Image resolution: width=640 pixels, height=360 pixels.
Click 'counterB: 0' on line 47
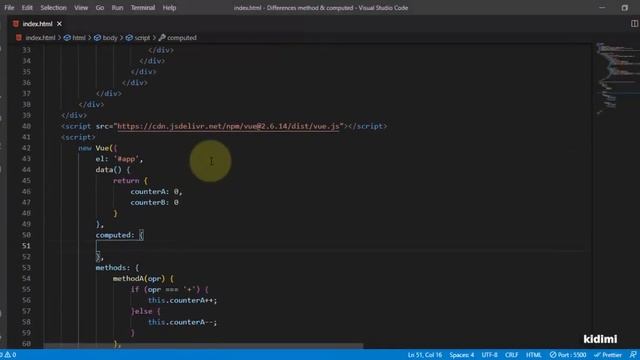pos(154,202)
